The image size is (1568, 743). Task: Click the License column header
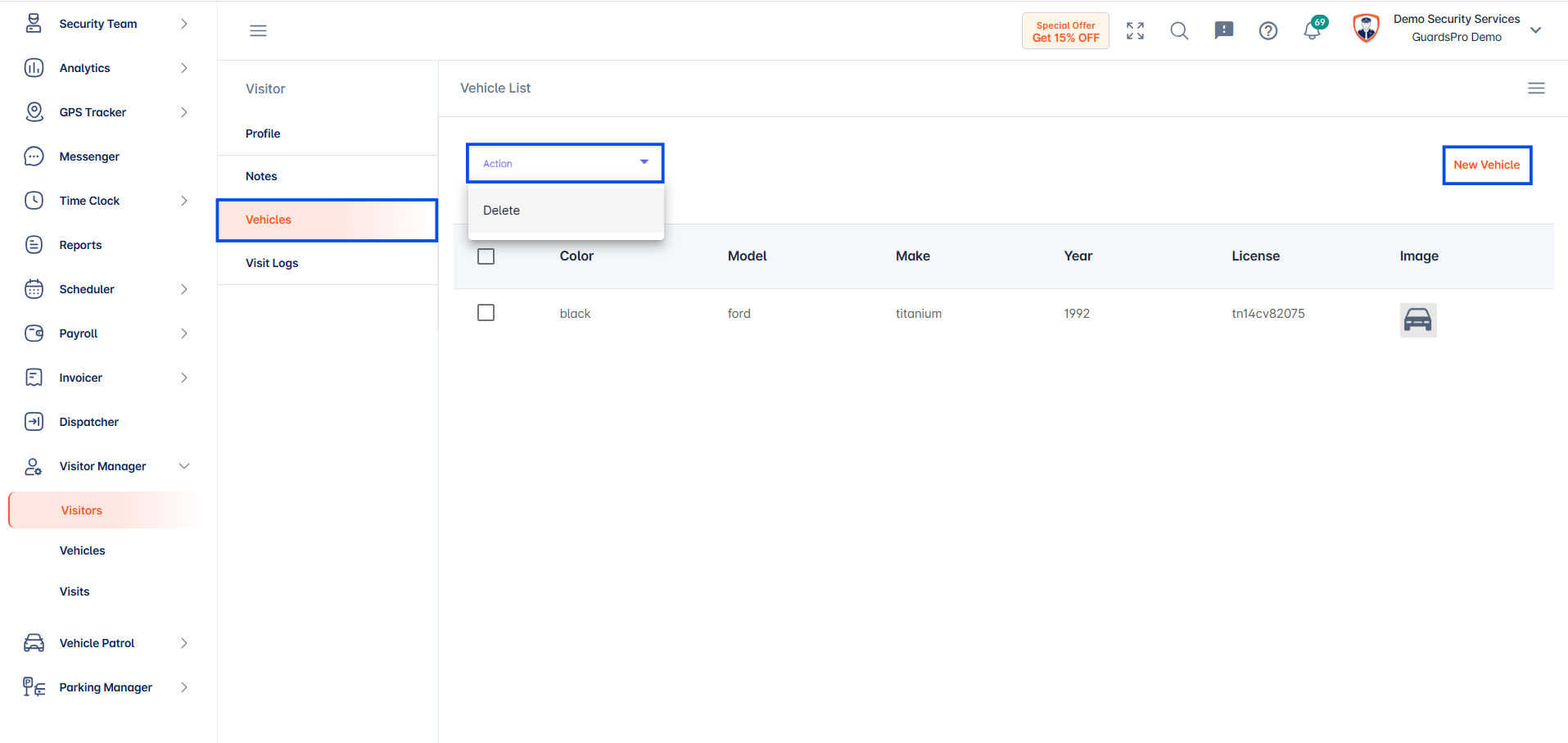[1255, 256]
